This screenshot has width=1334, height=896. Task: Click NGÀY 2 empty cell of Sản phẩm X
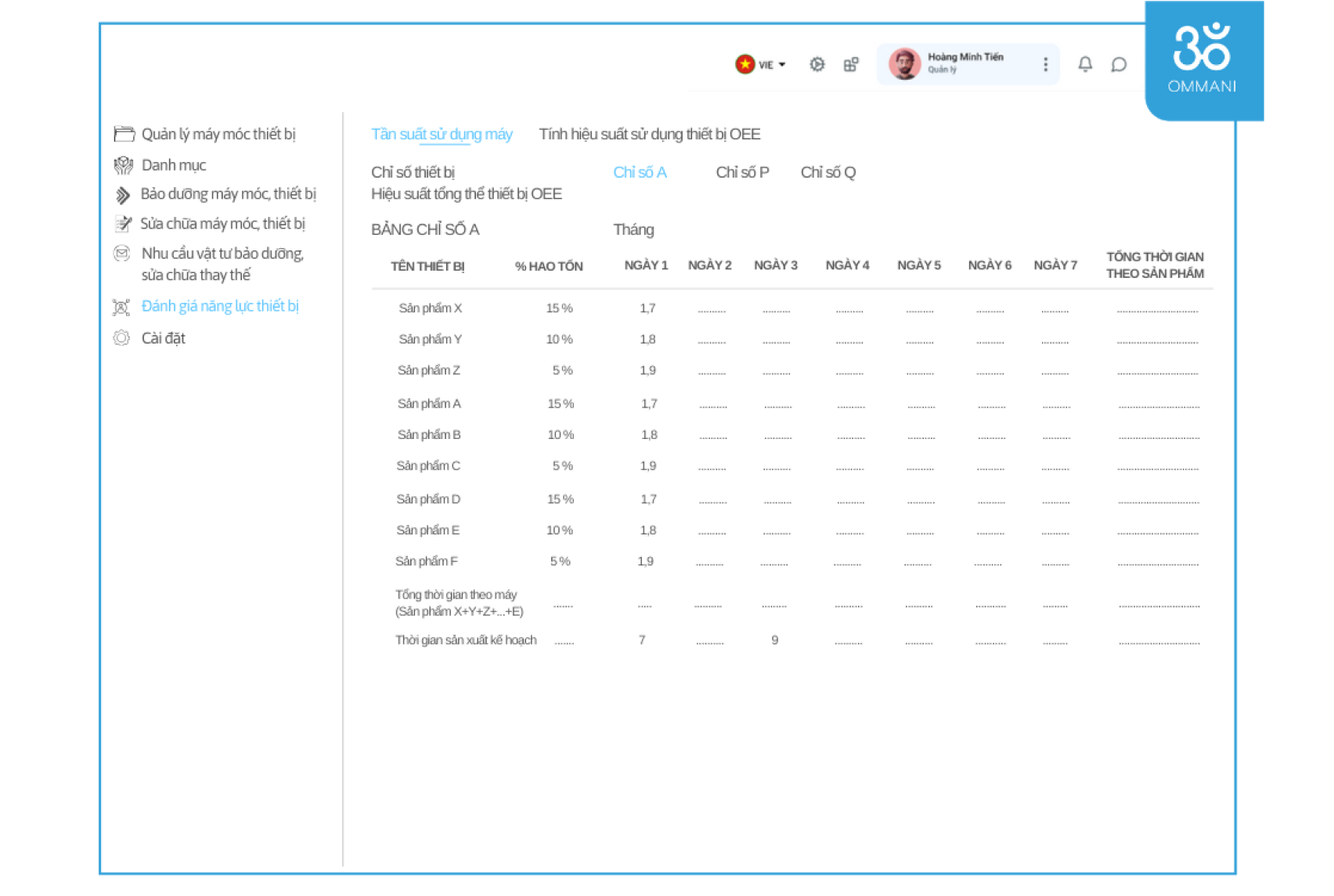pyautogui.click(x=712, y=311)
